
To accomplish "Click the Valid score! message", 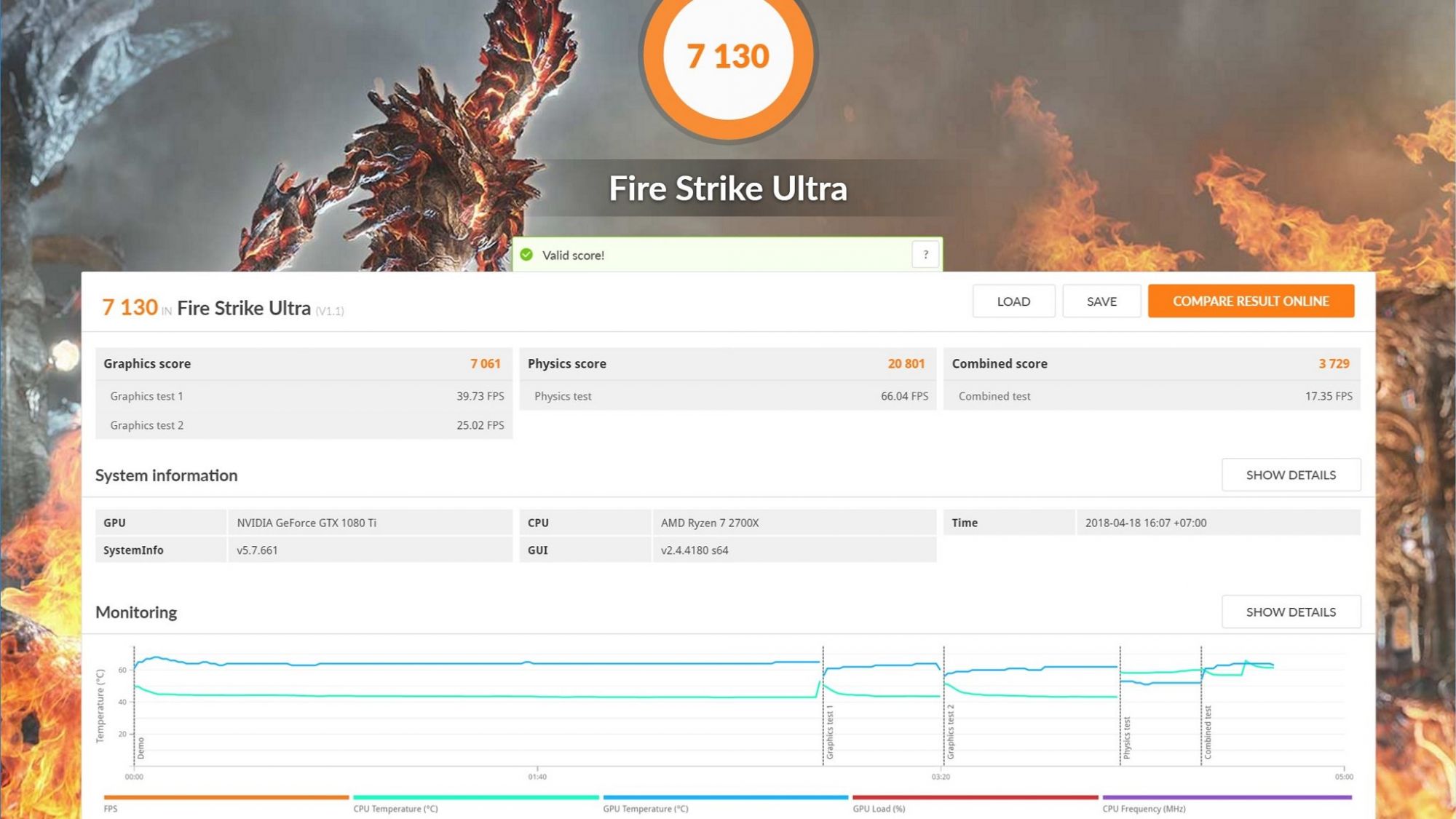I will tap(573, 256).
